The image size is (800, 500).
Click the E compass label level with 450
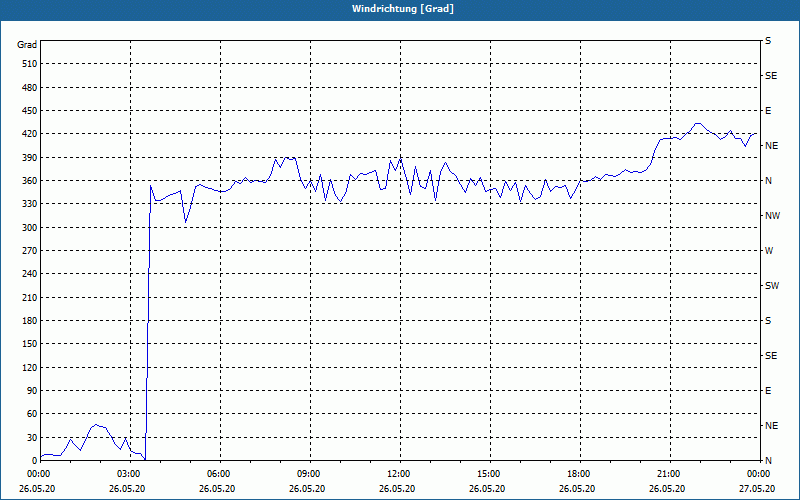point(768,111)
